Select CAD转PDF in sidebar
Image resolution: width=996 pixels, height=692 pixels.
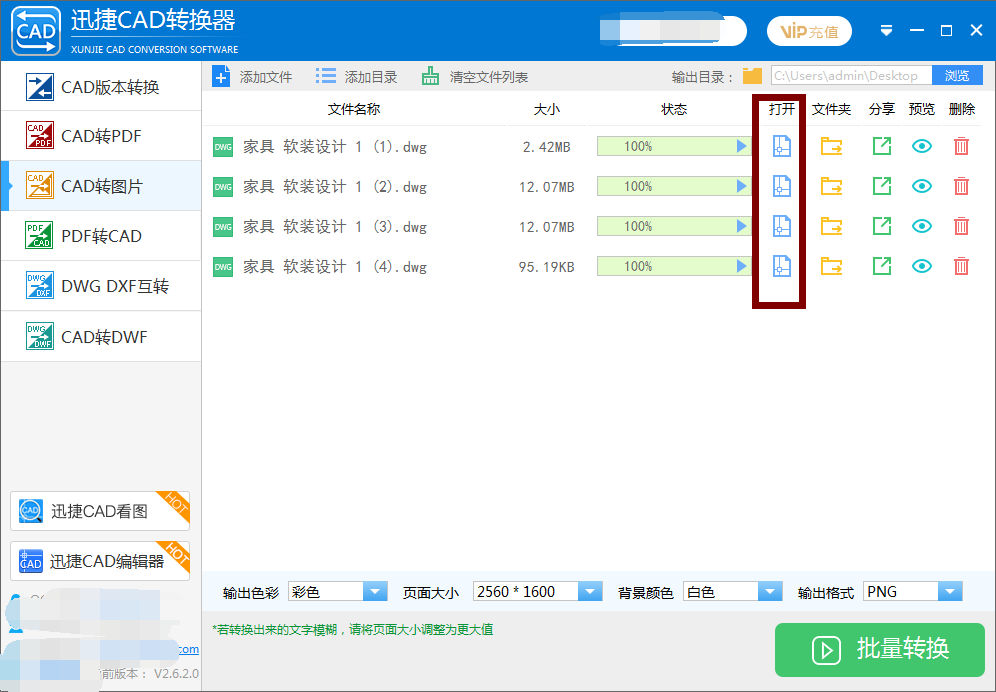pos(101,136)
